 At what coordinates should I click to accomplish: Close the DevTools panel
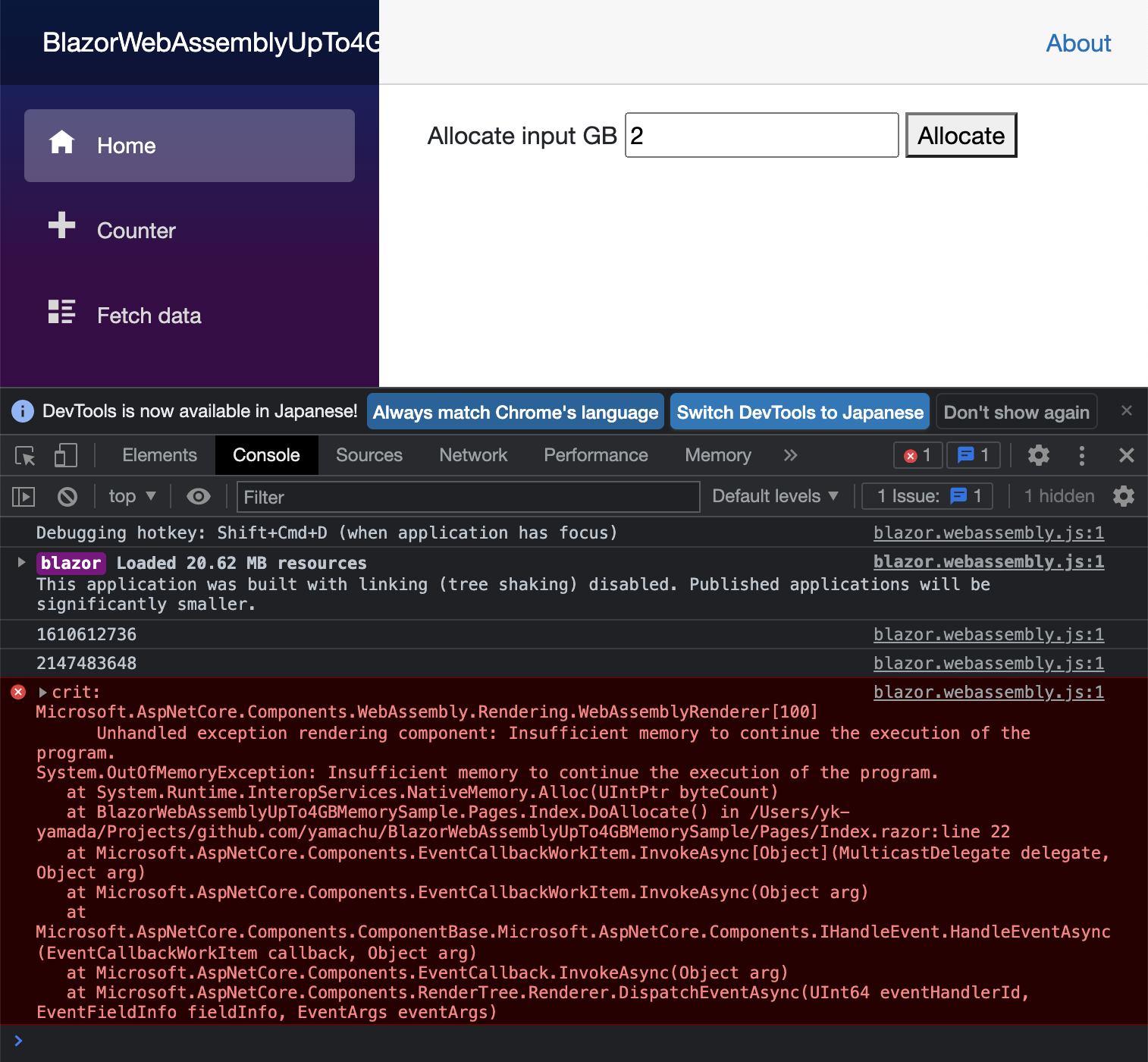coord(1127,455)
